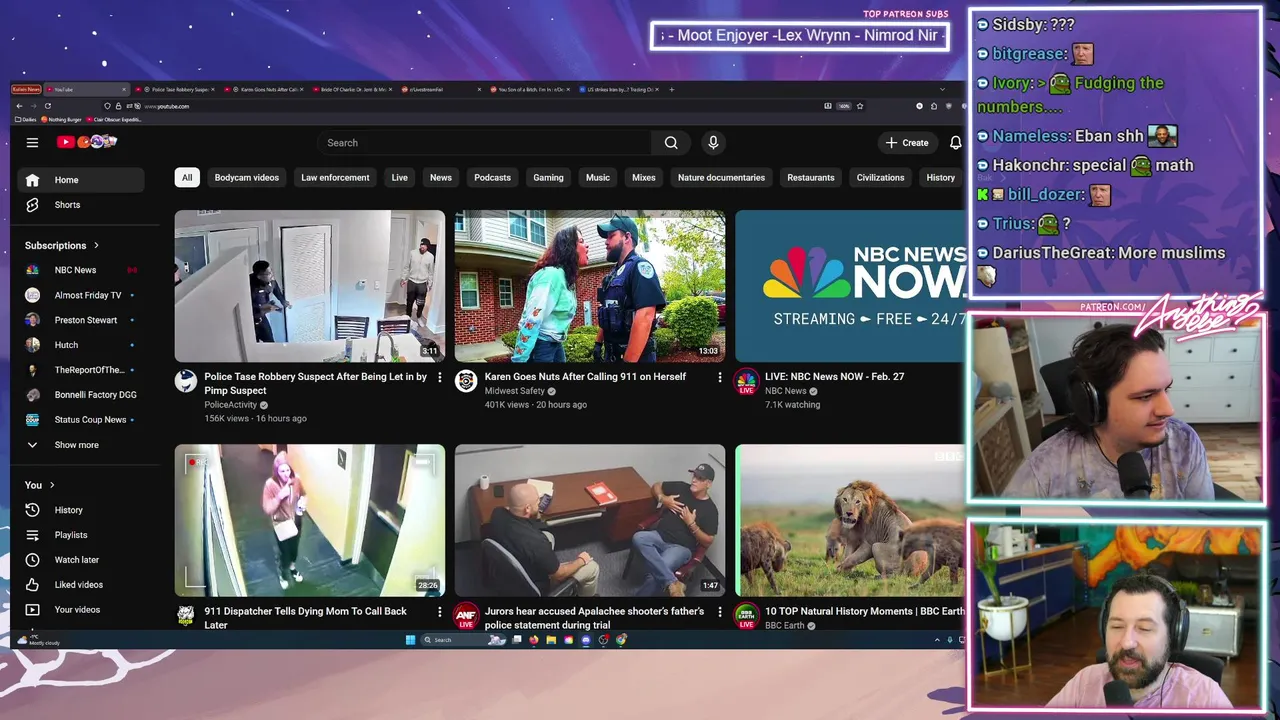Open Your videos in sidebar
Image resolution: width=1280 pixels, height=720 pixels.
coord(80,610)
